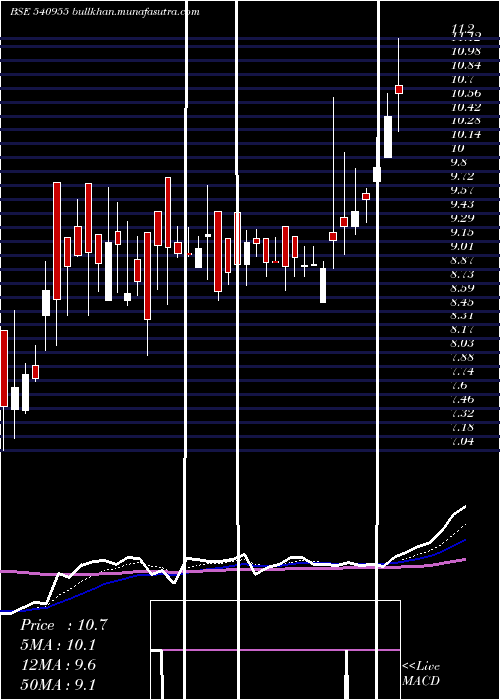Click the 7.46 price axis label
500x700 pixels.
463,399
